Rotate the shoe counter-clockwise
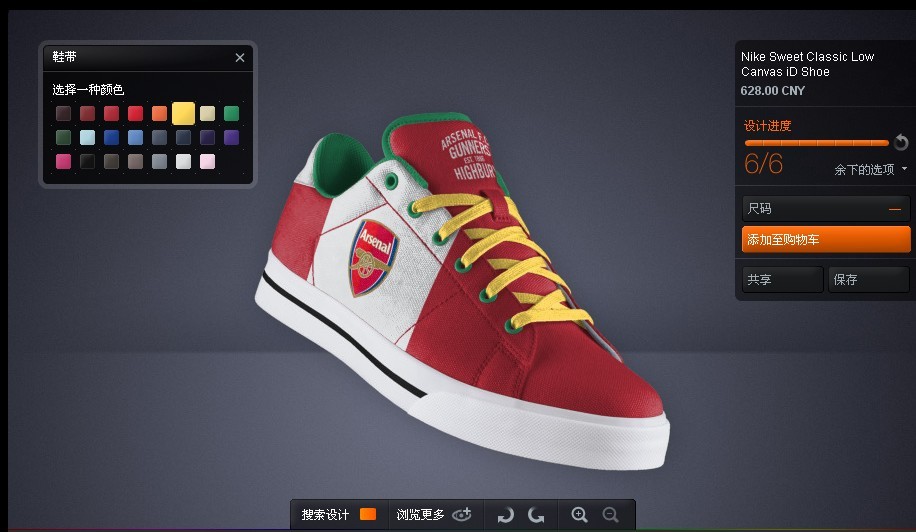 pos(505,515)
